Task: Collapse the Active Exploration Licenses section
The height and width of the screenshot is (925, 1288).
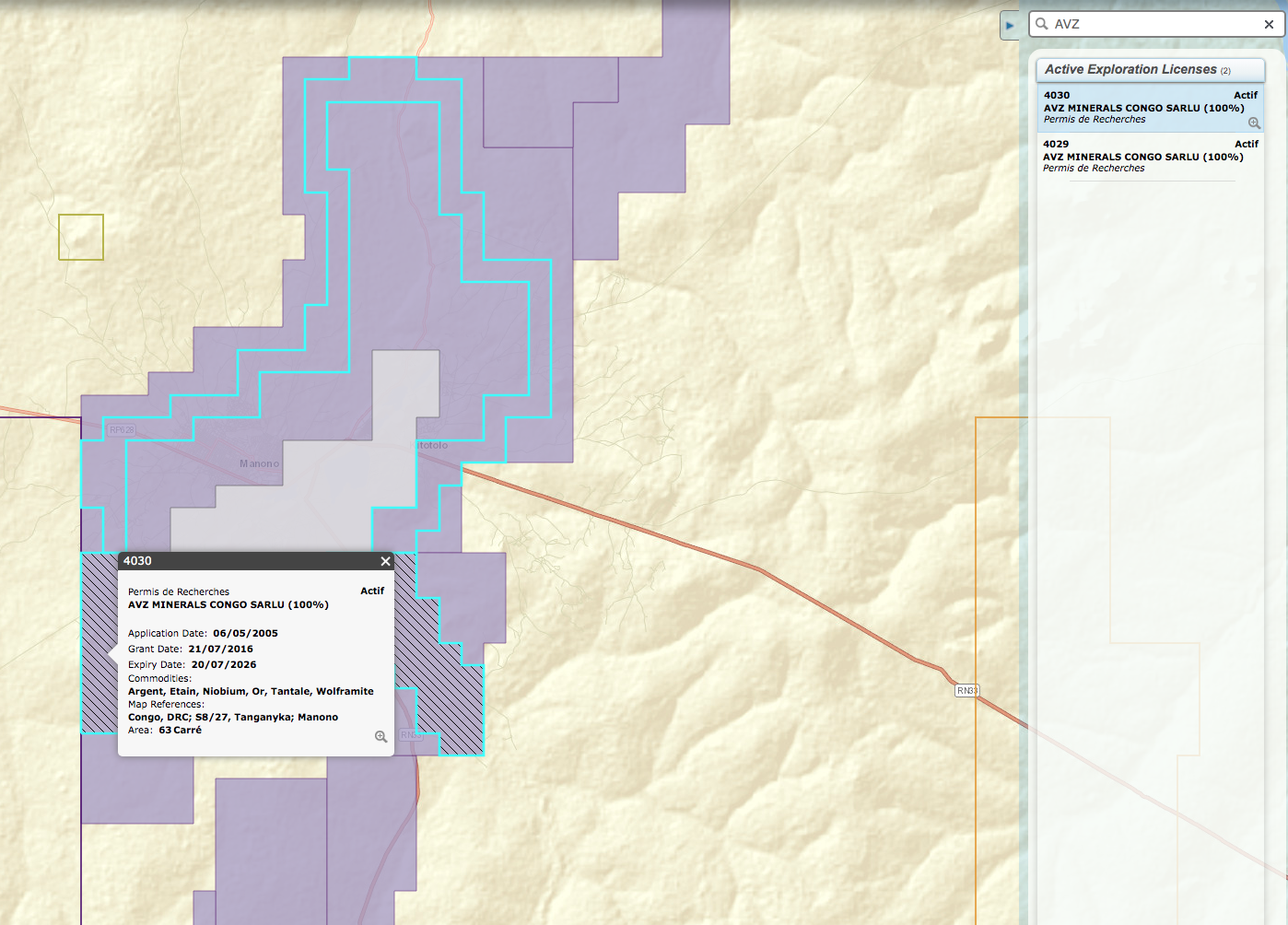Action: click(1149, 70)
